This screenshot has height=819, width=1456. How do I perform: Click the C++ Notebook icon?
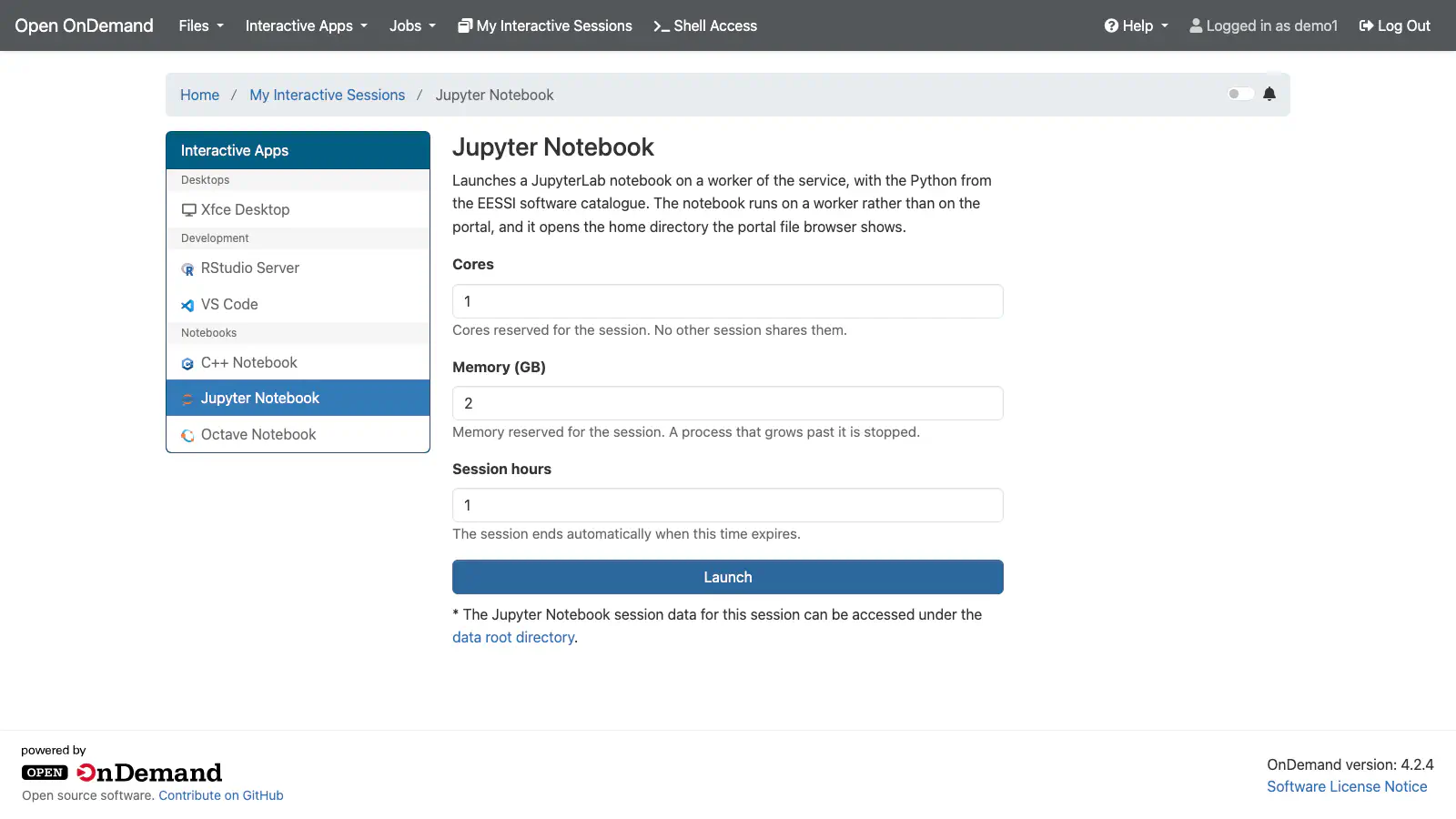click(187, 364)
